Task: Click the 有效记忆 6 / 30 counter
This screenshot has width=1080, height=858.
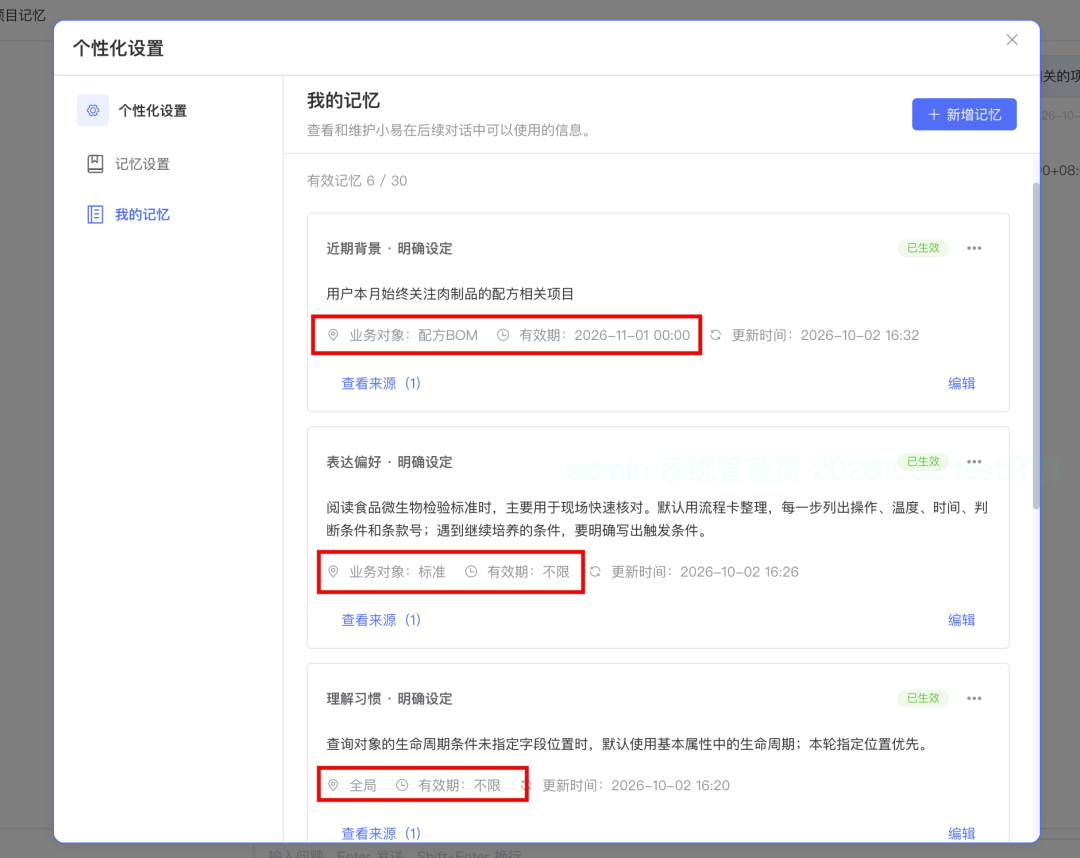Action: pyautogui.click(x=357, y=180)
